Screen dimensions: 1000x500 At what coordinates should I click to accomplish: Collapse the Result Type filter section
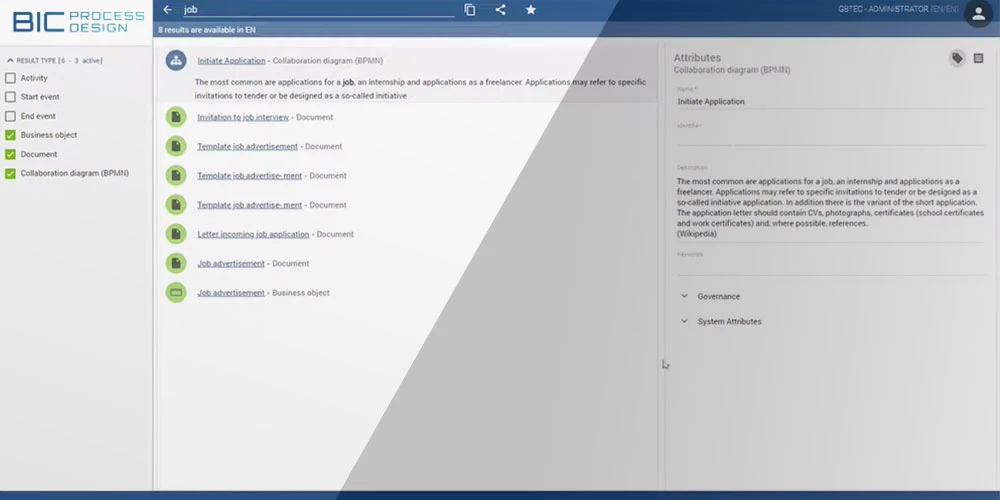[10, 61]
